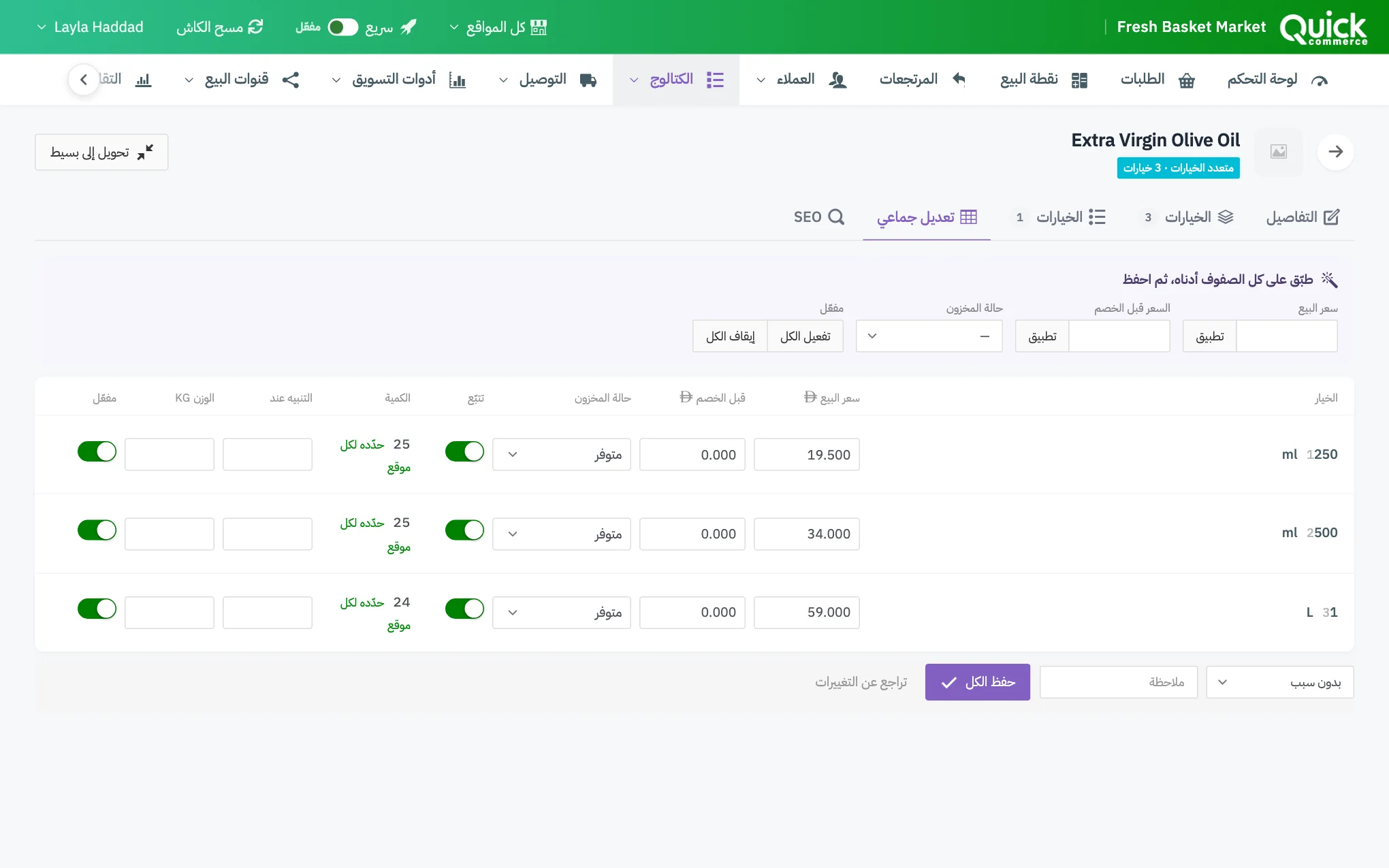Open returns arrow icon المرتجعات
This screenshot has width=1389, height=868.
[x=959, y=80]
